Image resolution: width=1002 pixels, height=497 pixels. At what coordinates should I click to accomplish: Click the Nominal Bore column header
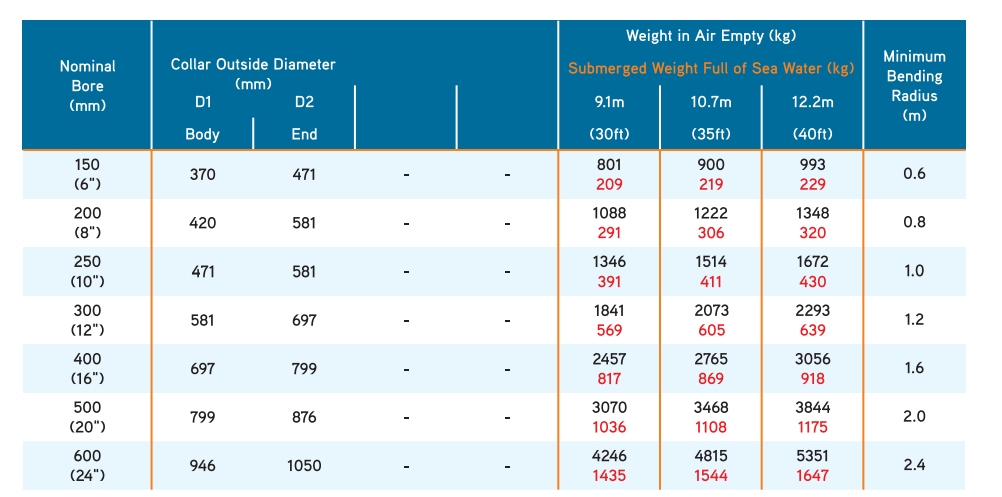tap(88, 85)
